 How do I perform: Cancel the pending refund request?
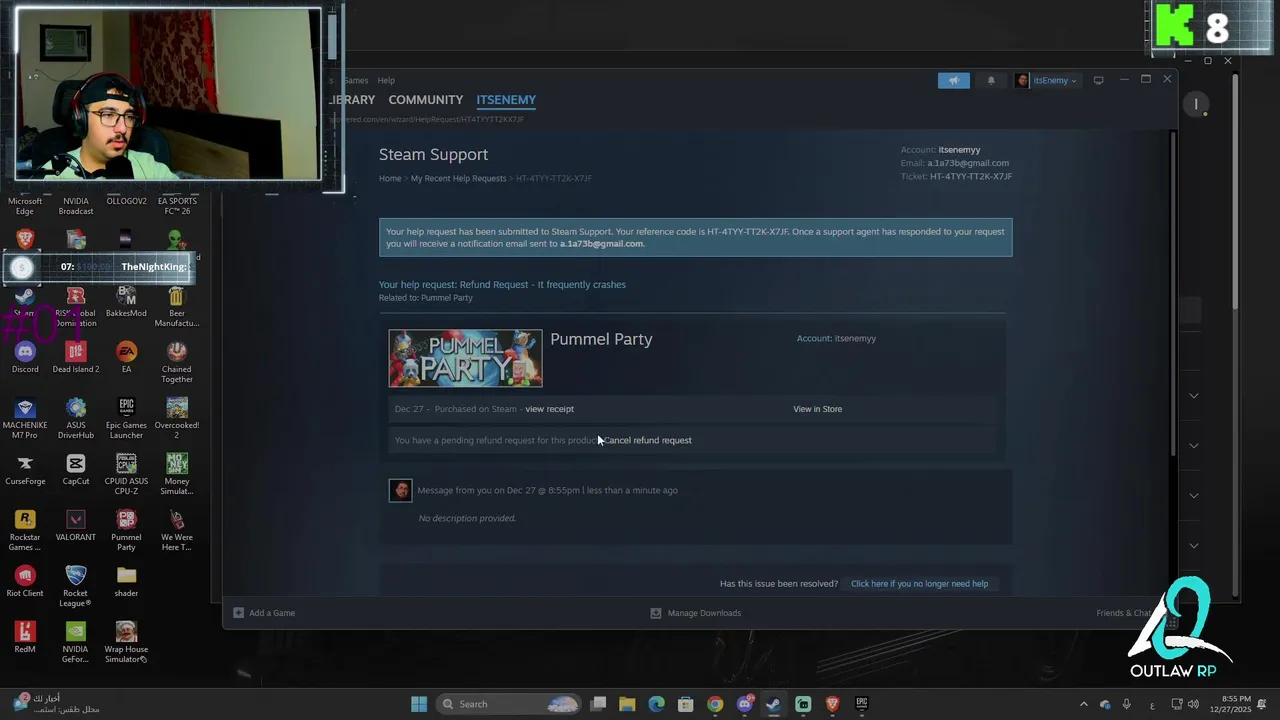648,440
